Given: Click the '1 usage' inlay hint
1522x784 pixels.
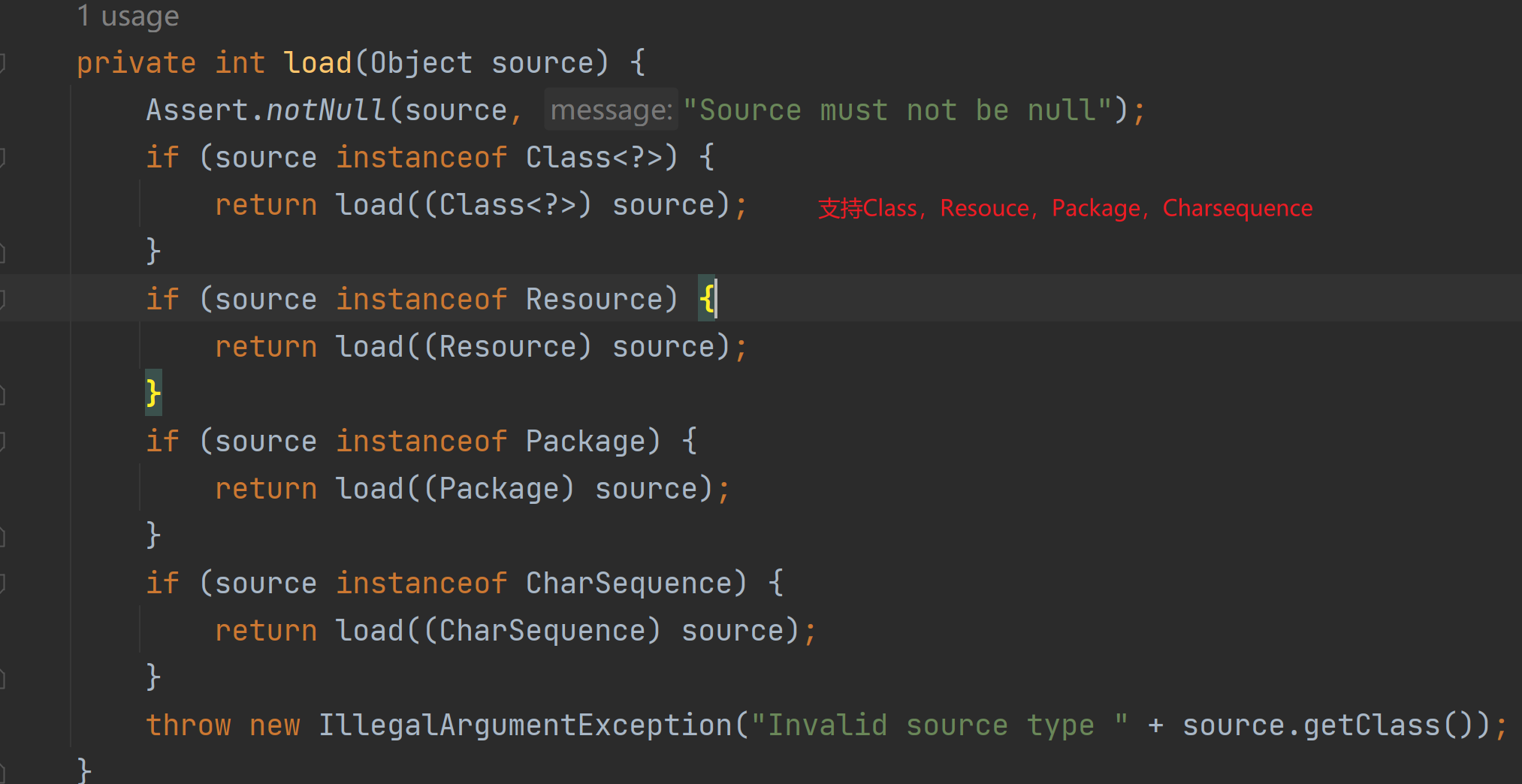Looking at the screenshot, I should click(128, 16).
